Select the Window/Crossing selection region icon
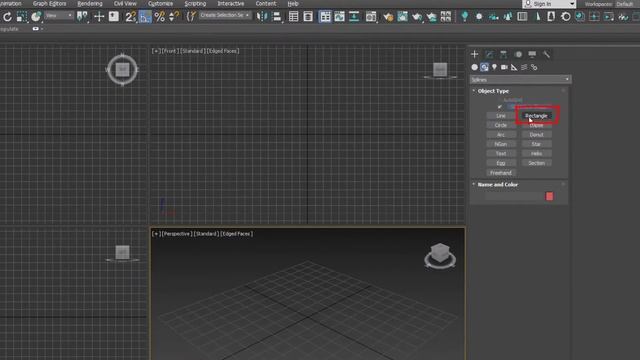The image size is (640, 360). coord(22,17)
